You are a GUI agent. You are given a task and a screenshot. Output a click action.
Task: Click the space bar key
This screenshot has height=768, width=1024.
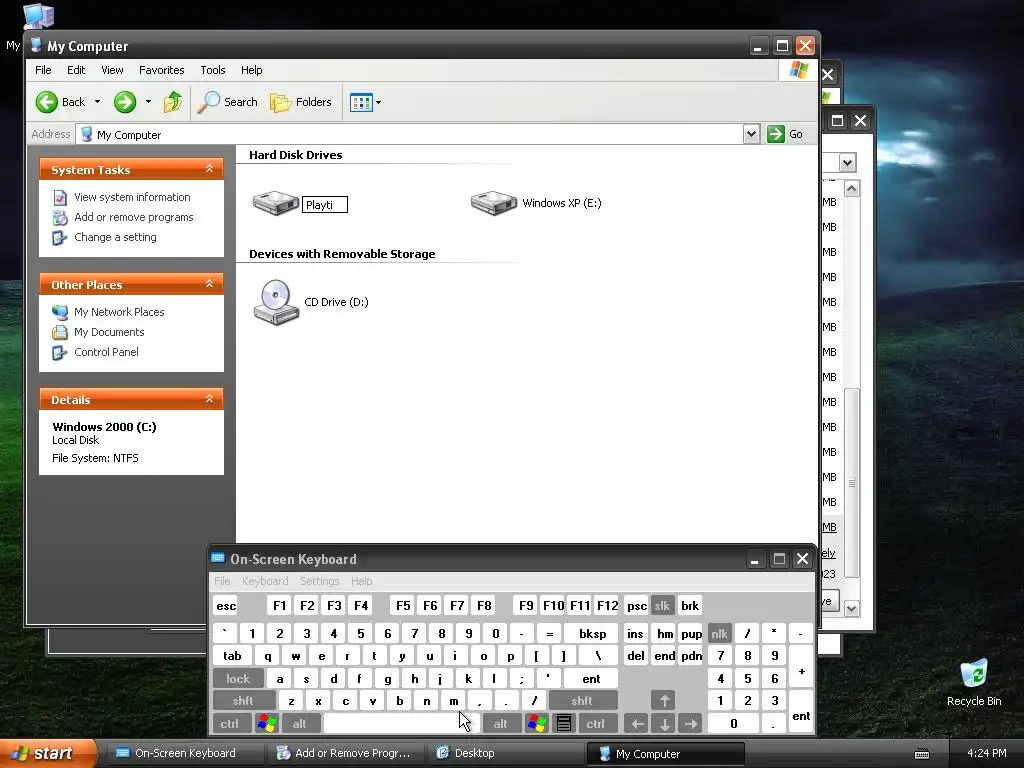(401, 724)
